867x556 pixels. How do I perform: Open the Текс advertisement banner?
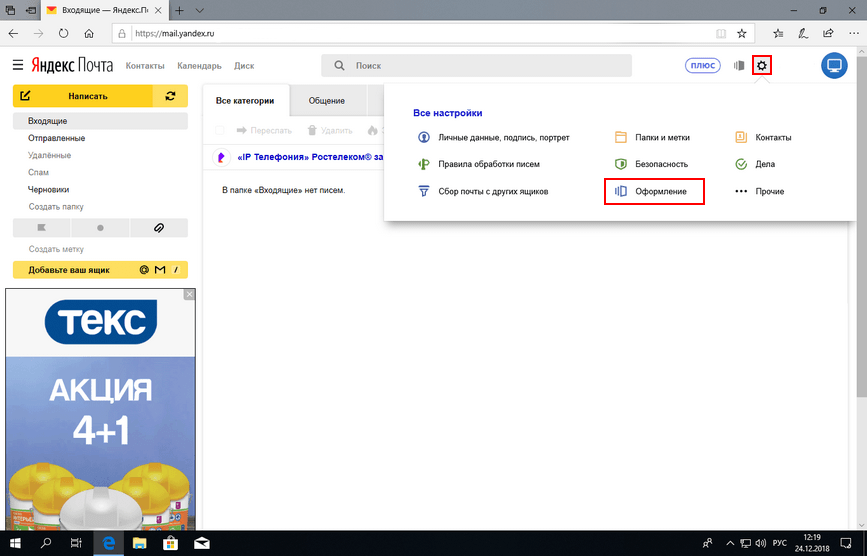point(100,410)
